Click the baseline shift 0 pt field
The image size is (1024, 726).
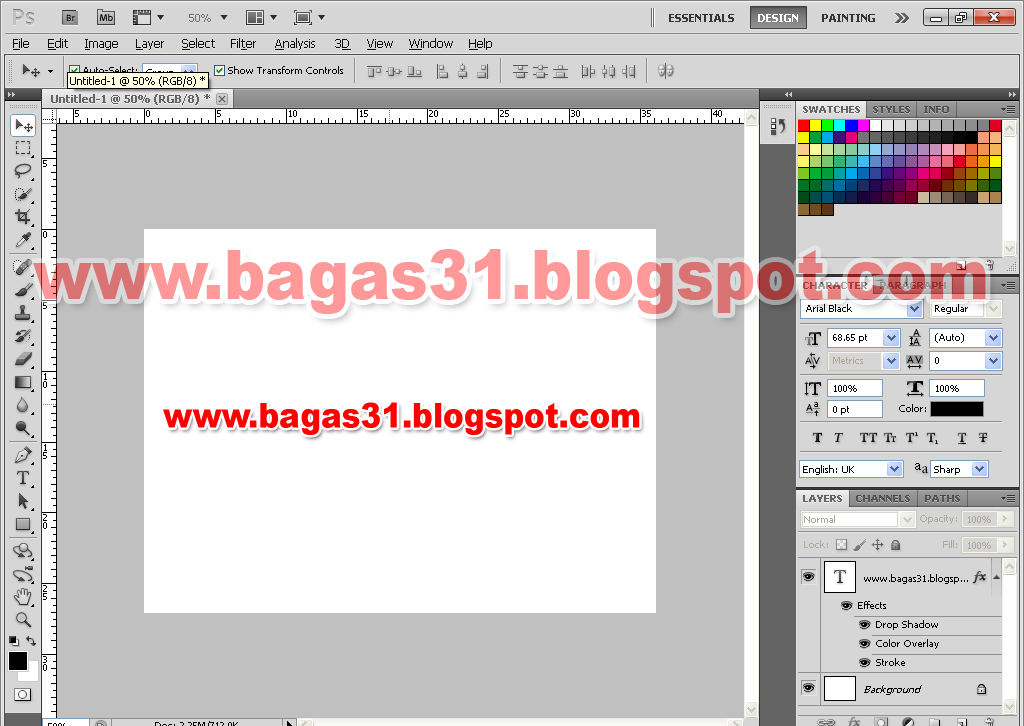855,409
